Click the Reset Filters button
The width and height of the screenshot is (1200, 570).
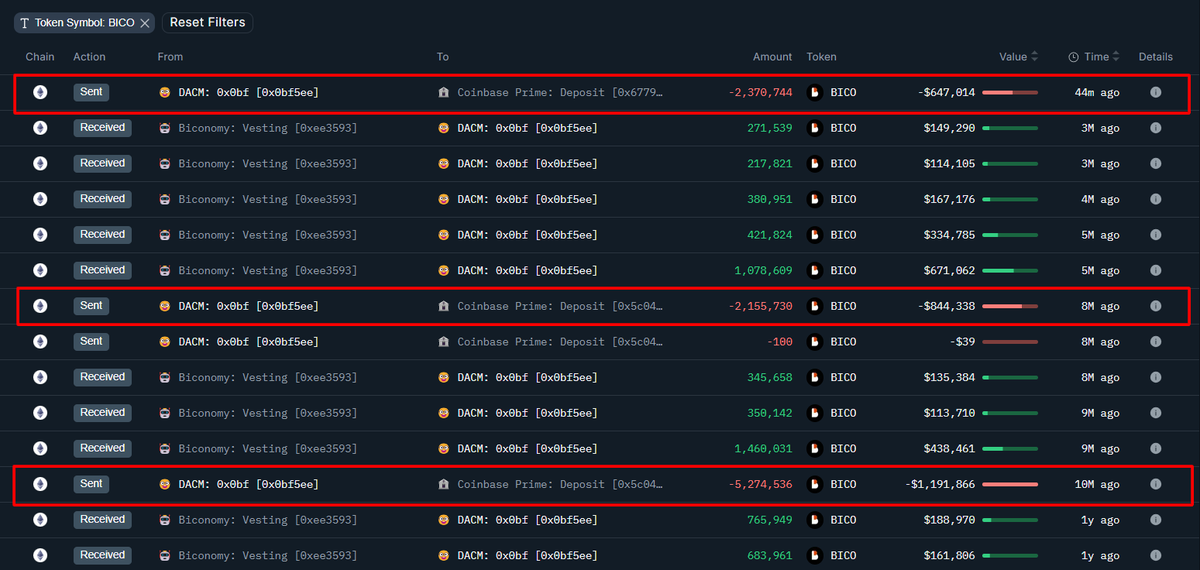207,22
